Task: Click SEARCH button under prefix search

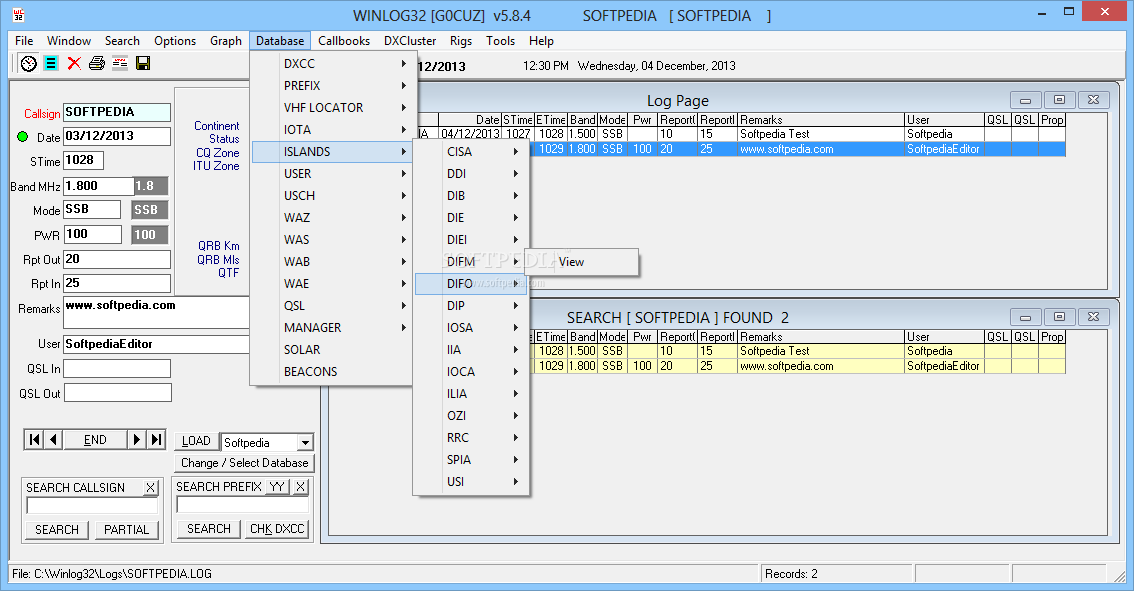Action: click(209, 529)
